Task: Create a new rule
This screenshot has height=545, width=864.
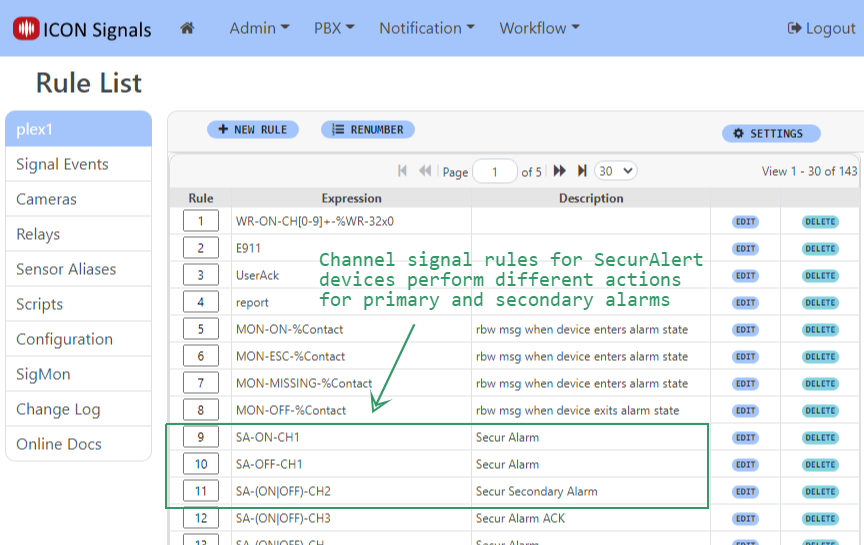Action: [x=253, y=129]
